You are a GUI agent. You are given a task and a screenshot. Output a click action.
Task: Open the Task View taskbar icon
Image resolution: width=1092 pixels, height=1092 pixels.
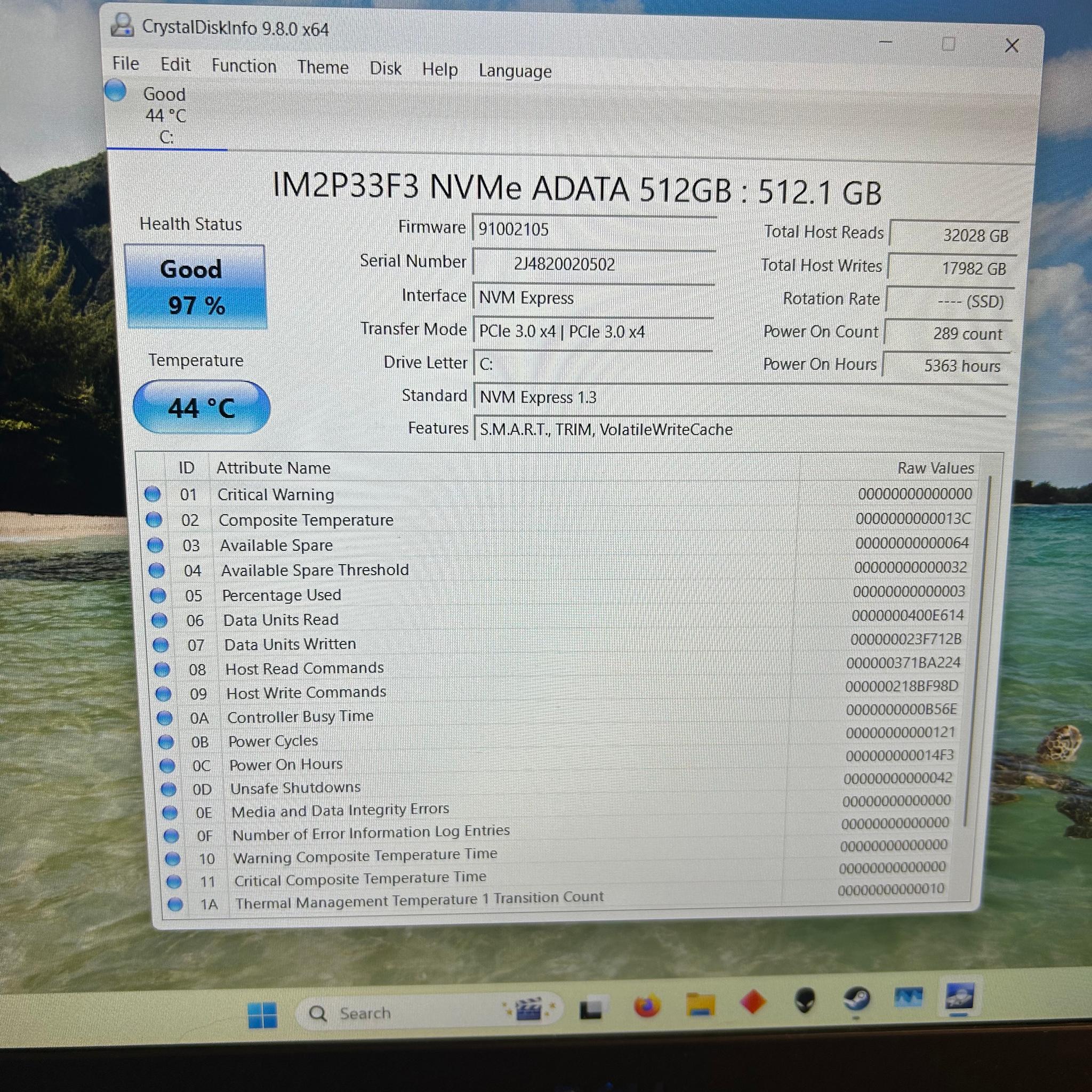coord(591,1009)
